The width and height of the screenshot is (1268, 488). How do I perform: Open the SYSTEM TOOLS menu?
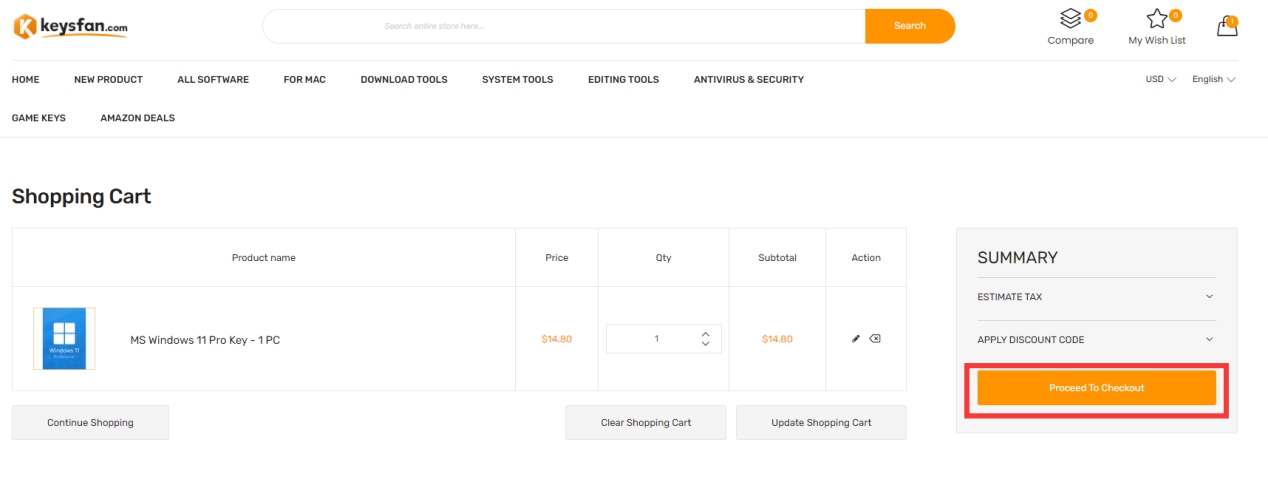(x=517, y=79)
